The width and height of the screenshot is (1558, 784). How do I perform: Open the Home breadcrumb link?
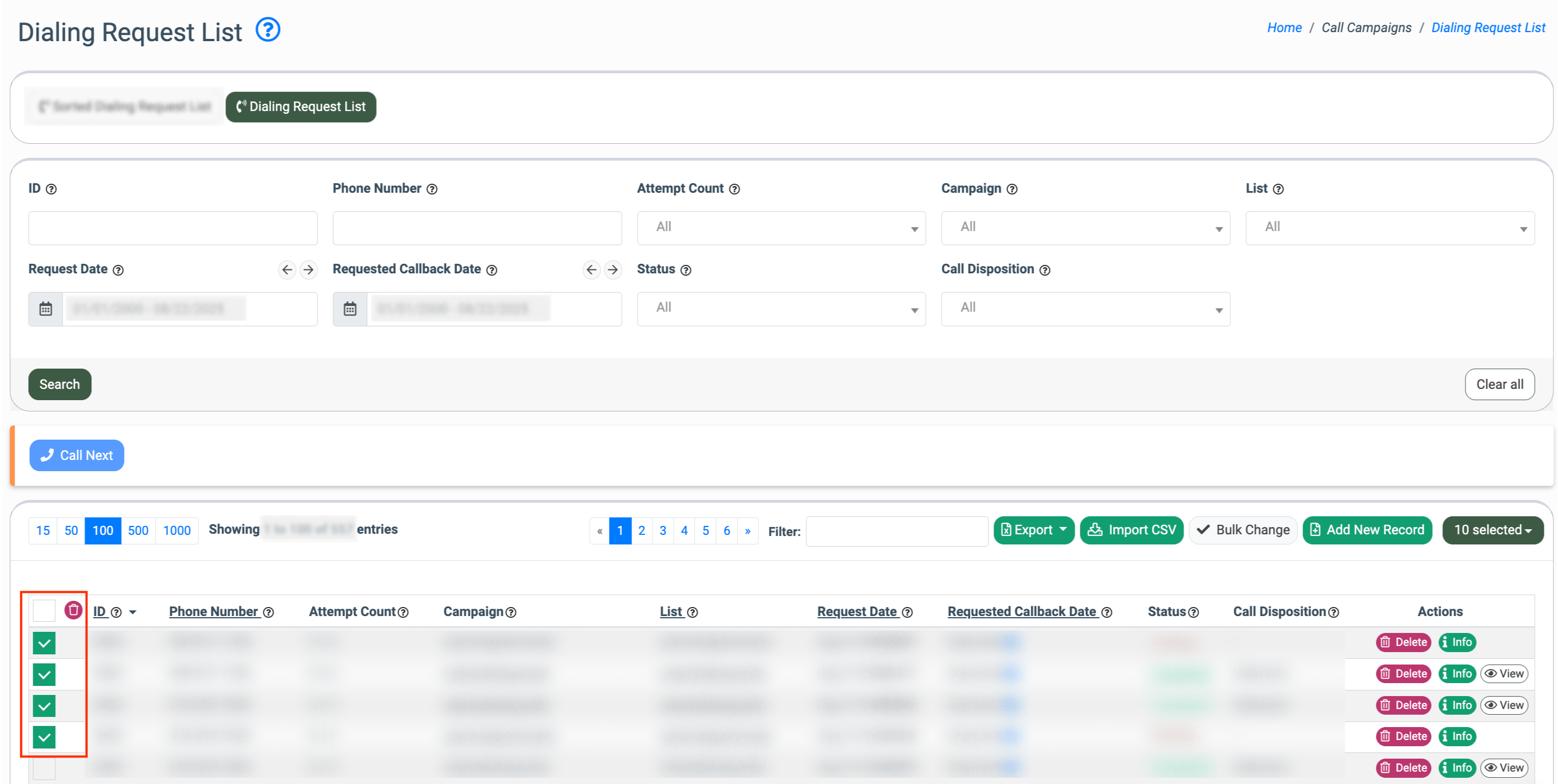[1284, 28]
